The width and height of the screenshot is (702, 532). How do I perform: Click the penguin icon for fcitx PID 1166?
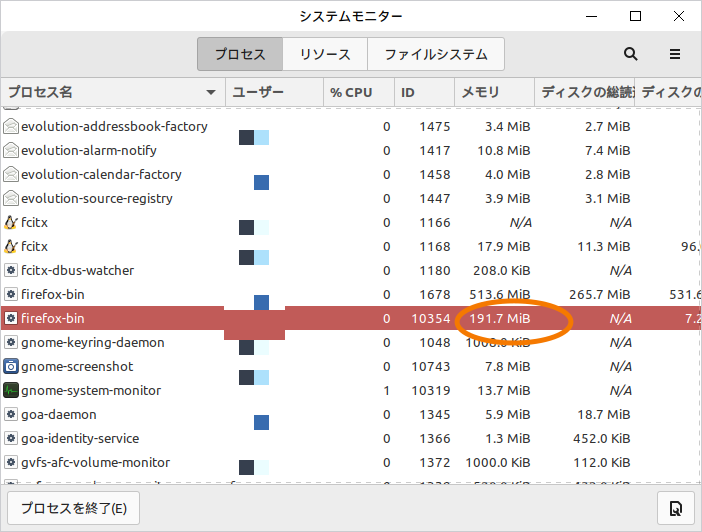(11, 222)
